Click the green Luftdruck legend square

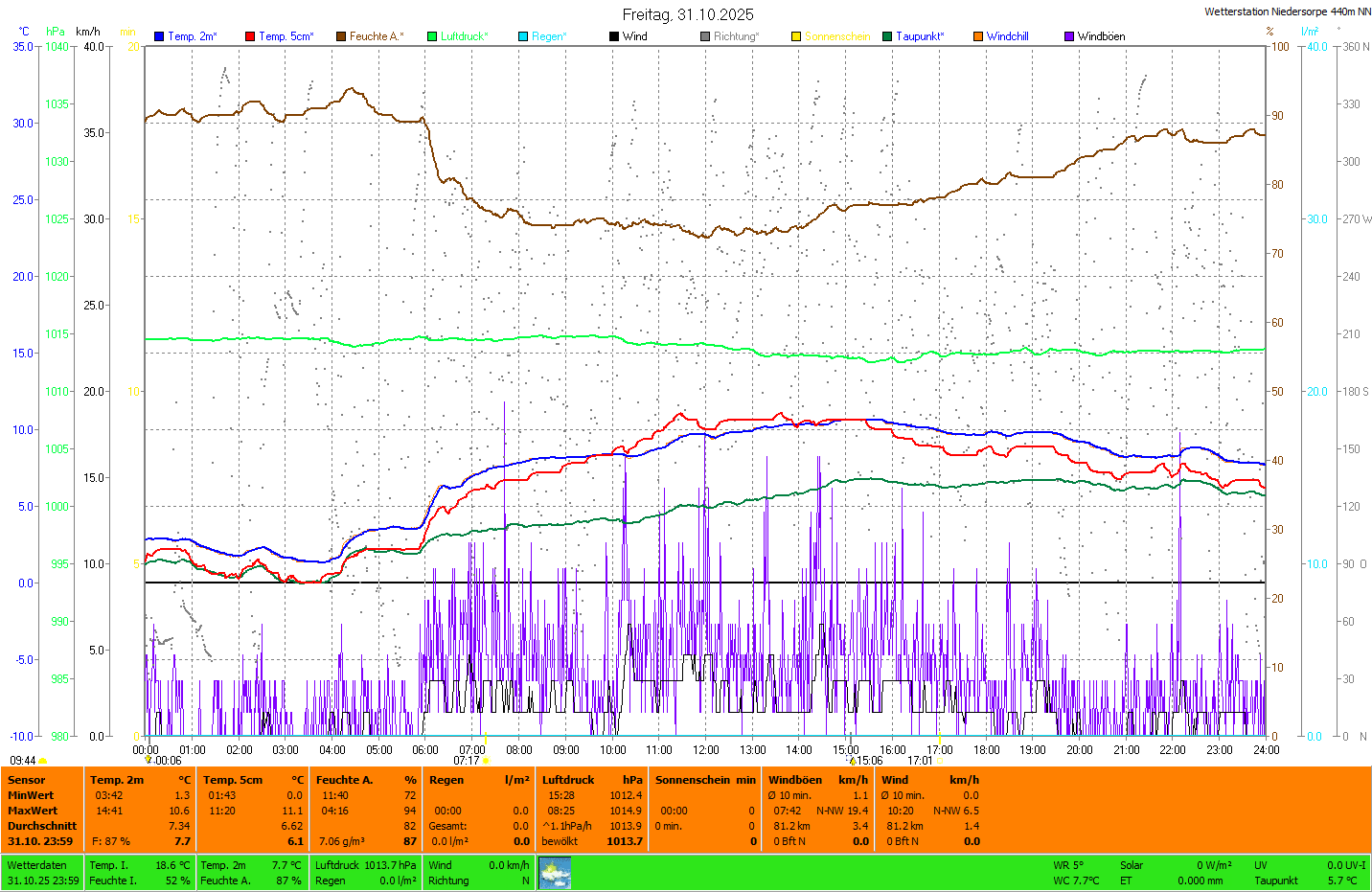click(432, 36)
